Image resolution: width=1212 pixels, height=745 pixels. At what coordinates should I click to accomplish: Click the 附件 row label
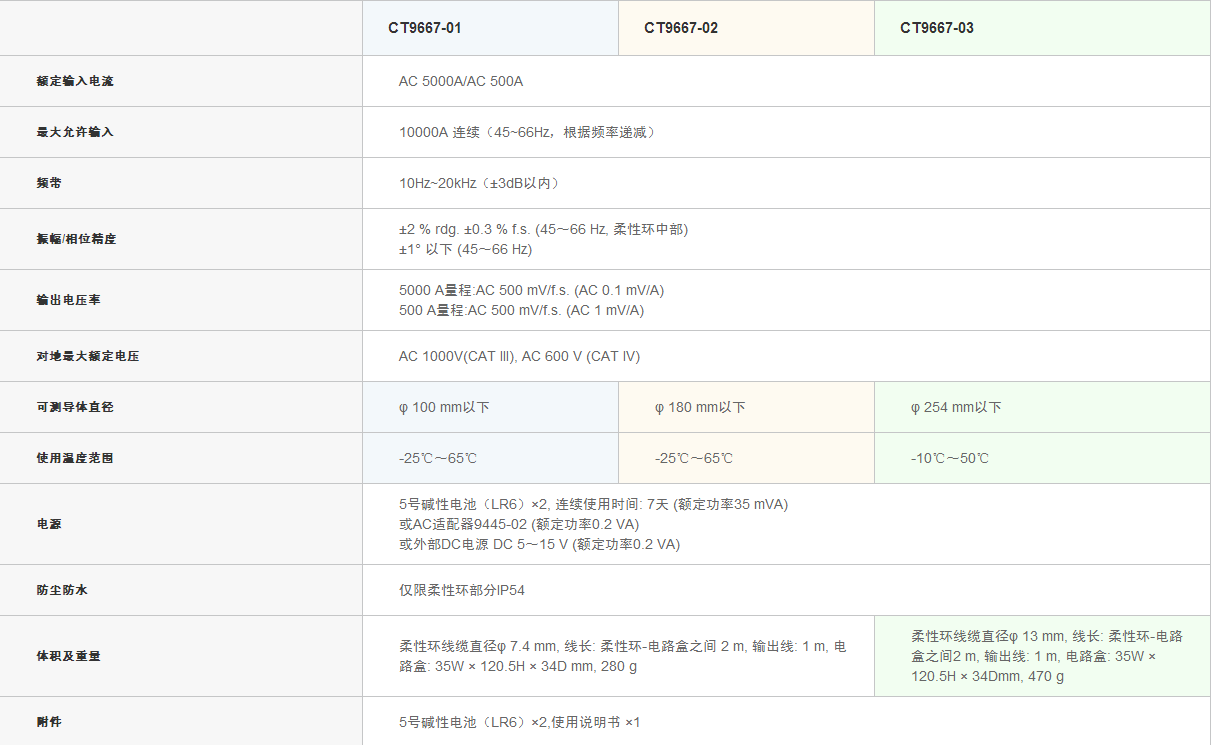[x=49, y=722]
